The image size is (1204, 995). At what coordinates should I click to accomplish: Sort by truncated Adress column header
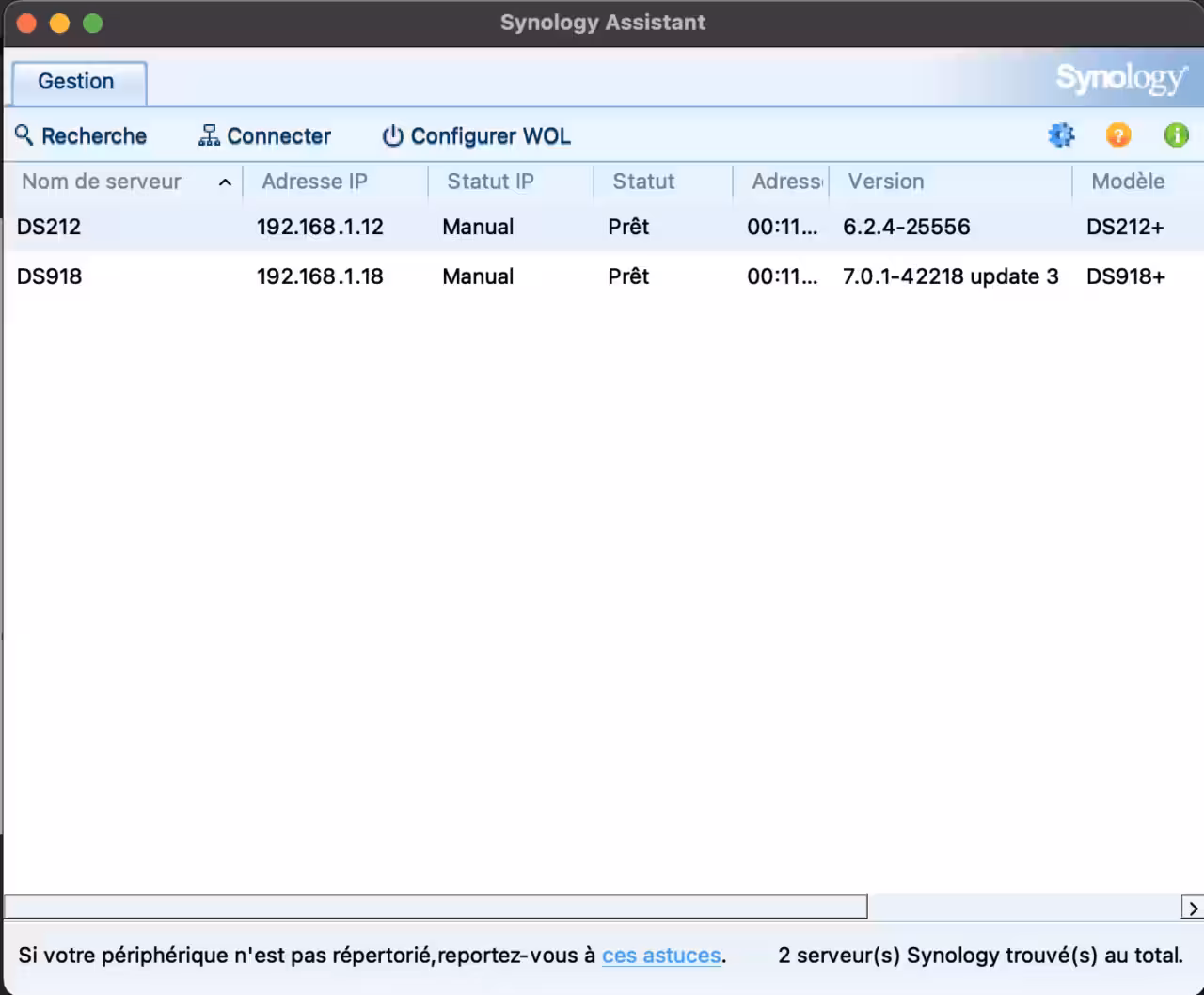pyautogui.click(x=787, y=182)
